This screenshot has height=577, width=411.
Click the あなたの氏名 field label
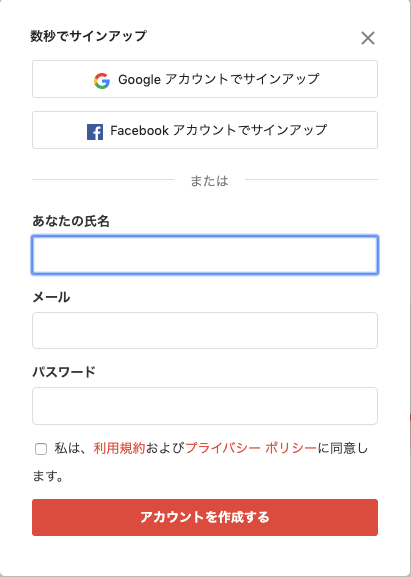point(71,221)
